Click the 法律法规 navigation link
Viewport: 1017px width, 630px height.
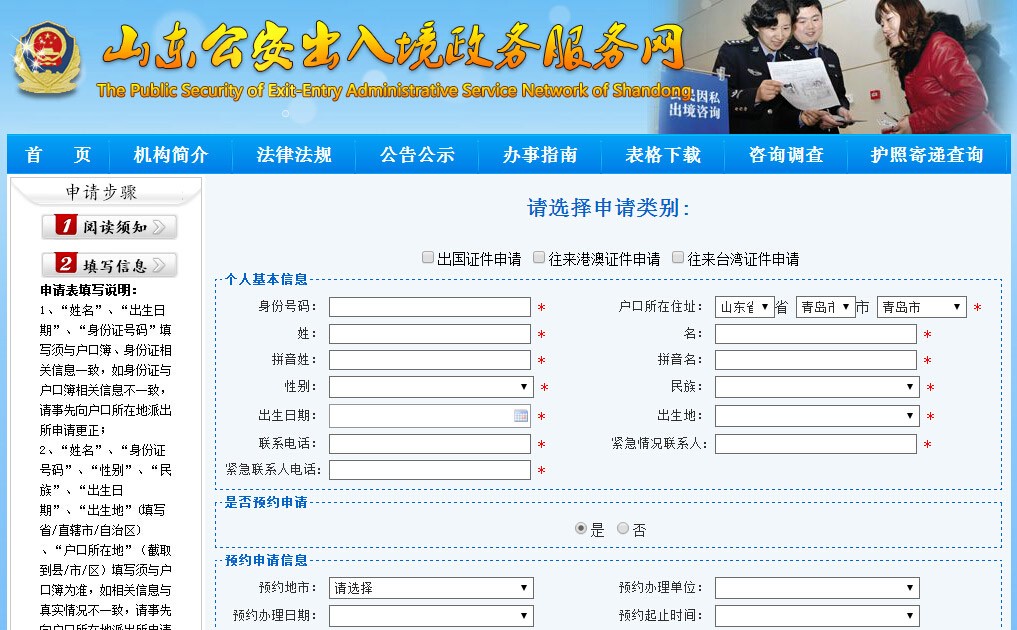294,155
